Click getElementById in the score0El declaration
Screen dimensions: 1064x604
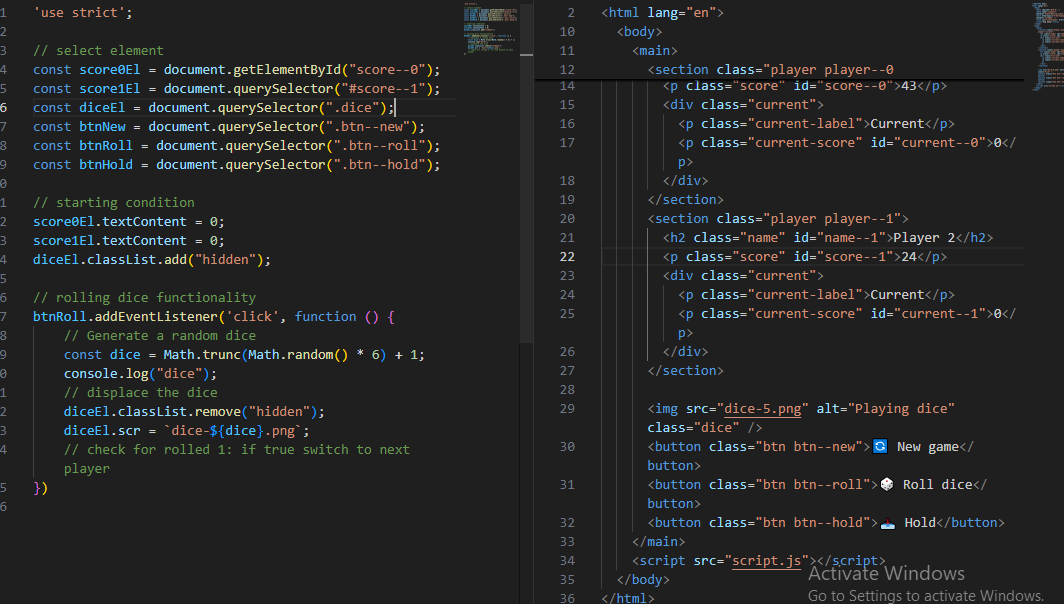coord(287,70)
